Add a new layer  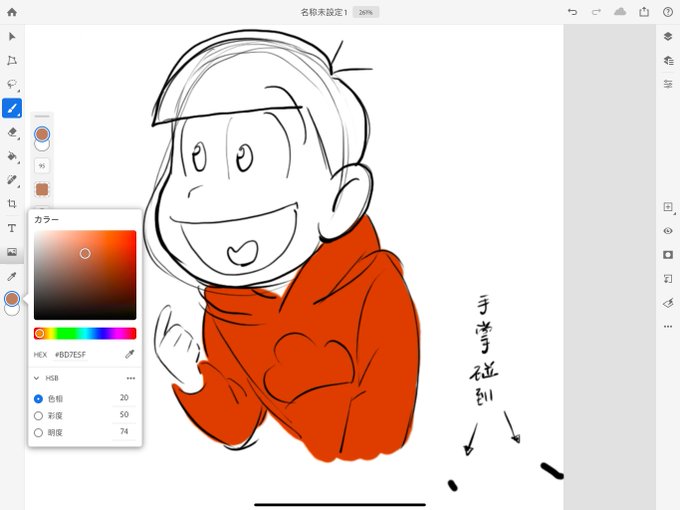[668, 207]
